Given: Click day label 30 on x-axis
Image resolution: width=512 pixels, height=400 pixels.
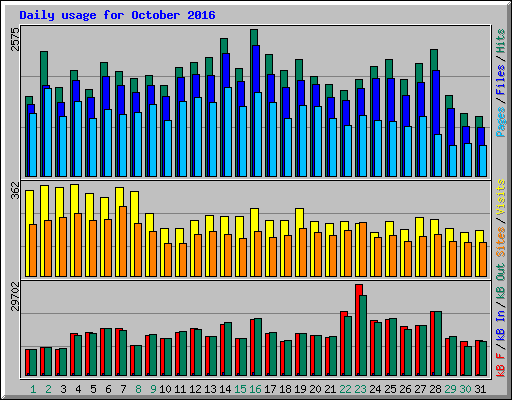Looking at the screenshot, I should 465,389.
